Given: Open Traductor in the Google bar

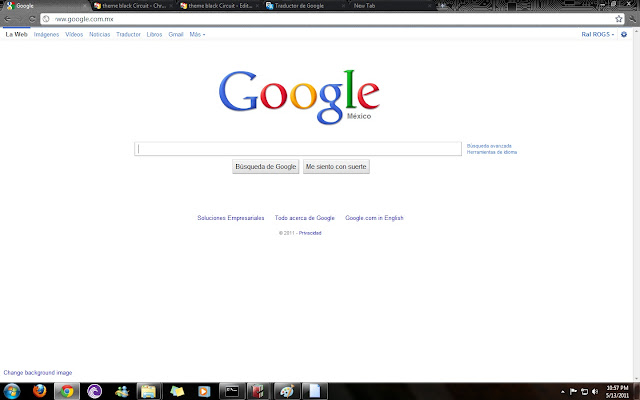Looking at the screenshot, I should 128,34.
